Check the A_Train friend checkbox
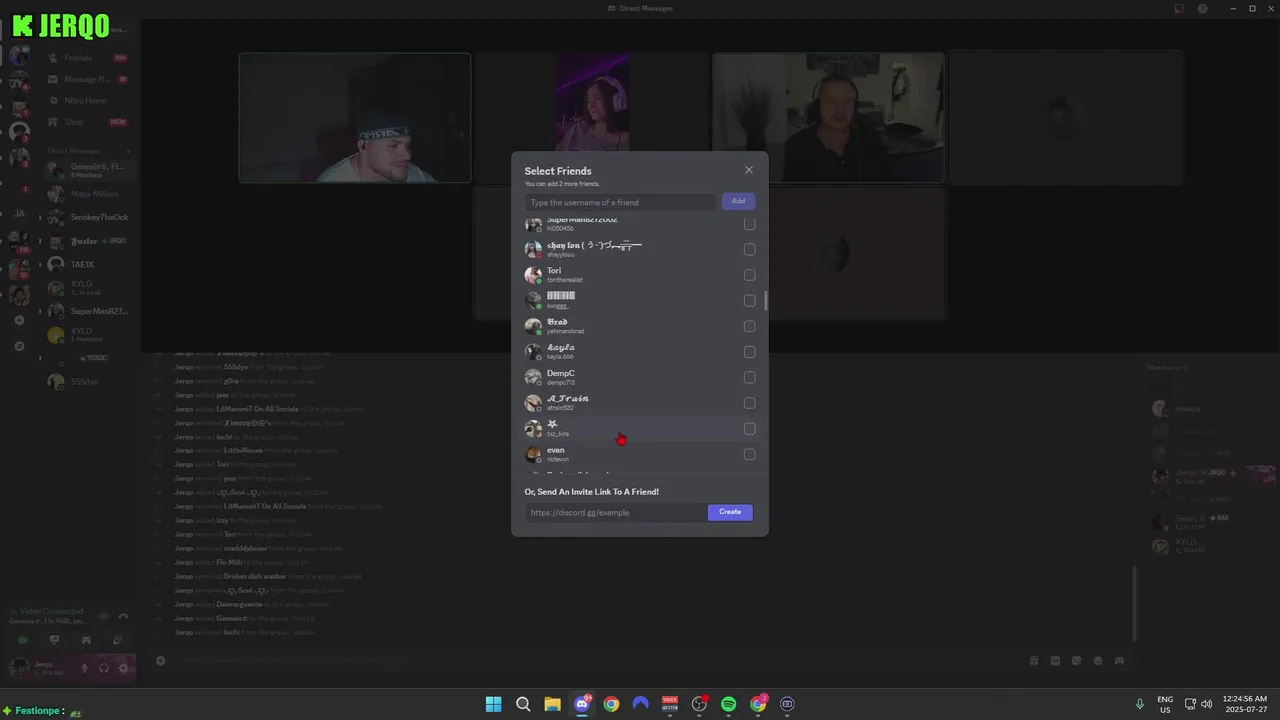 pyautogui.click(x=750, y=403)
